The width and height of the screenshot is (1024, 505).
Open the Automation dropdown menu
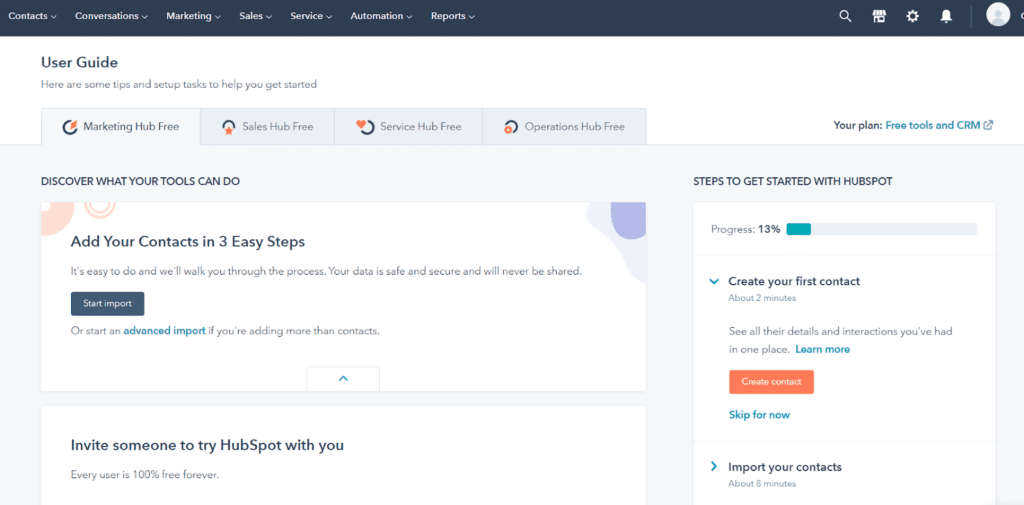(x=381, y=16)
